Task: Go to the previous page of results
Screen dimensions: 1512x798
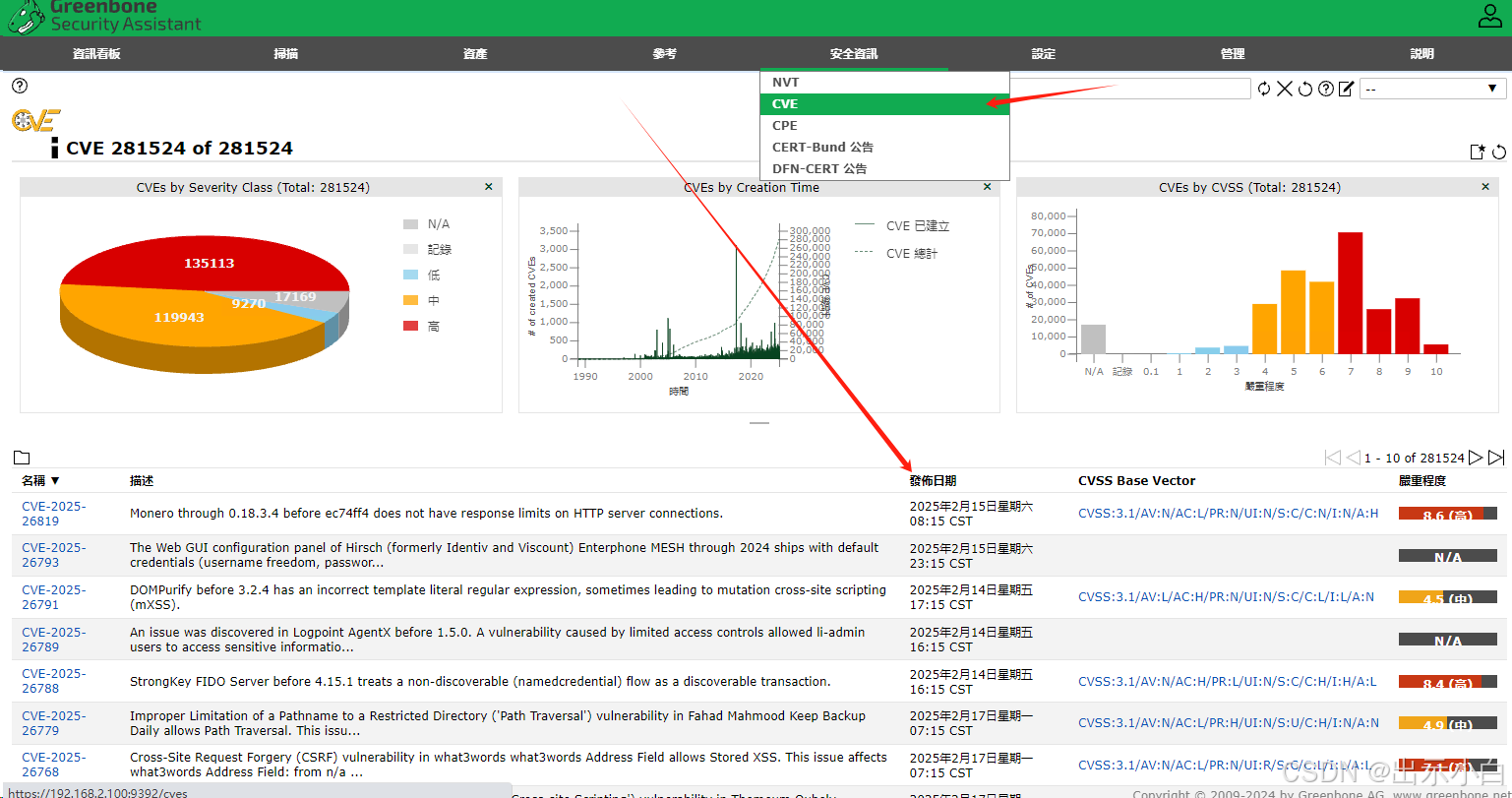Action: 1354,458
